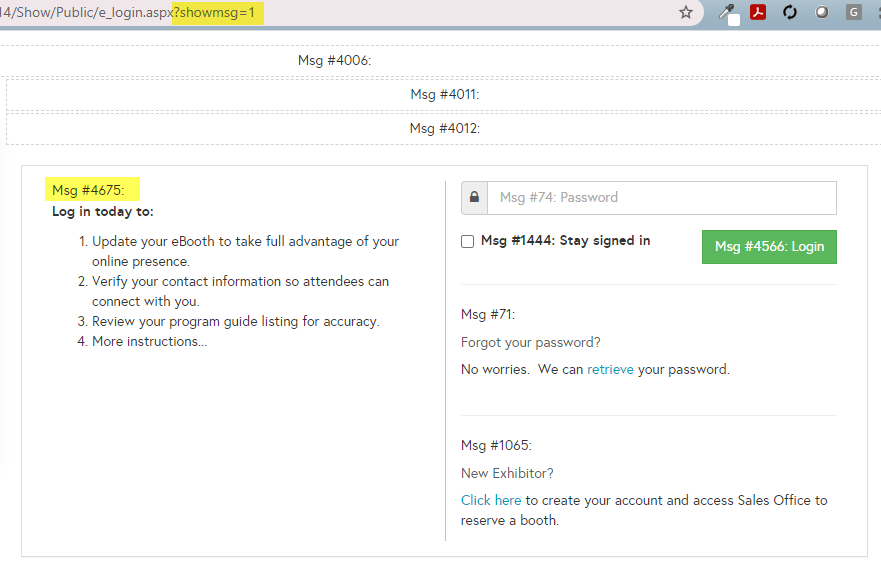Toggle the Stay signed in checkbox
881x569 pixels.
coord(467,241)
